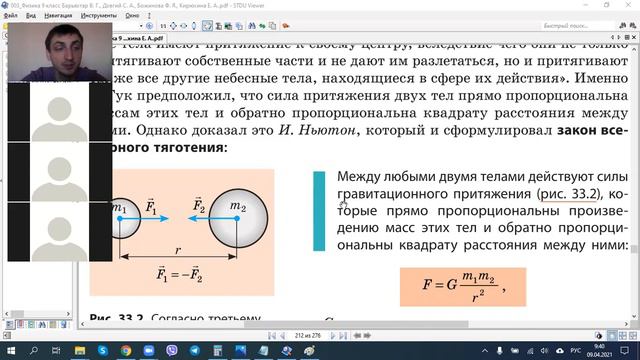
Task: Click the vertical scrollbar down arrow
Action: click(633, 316)
